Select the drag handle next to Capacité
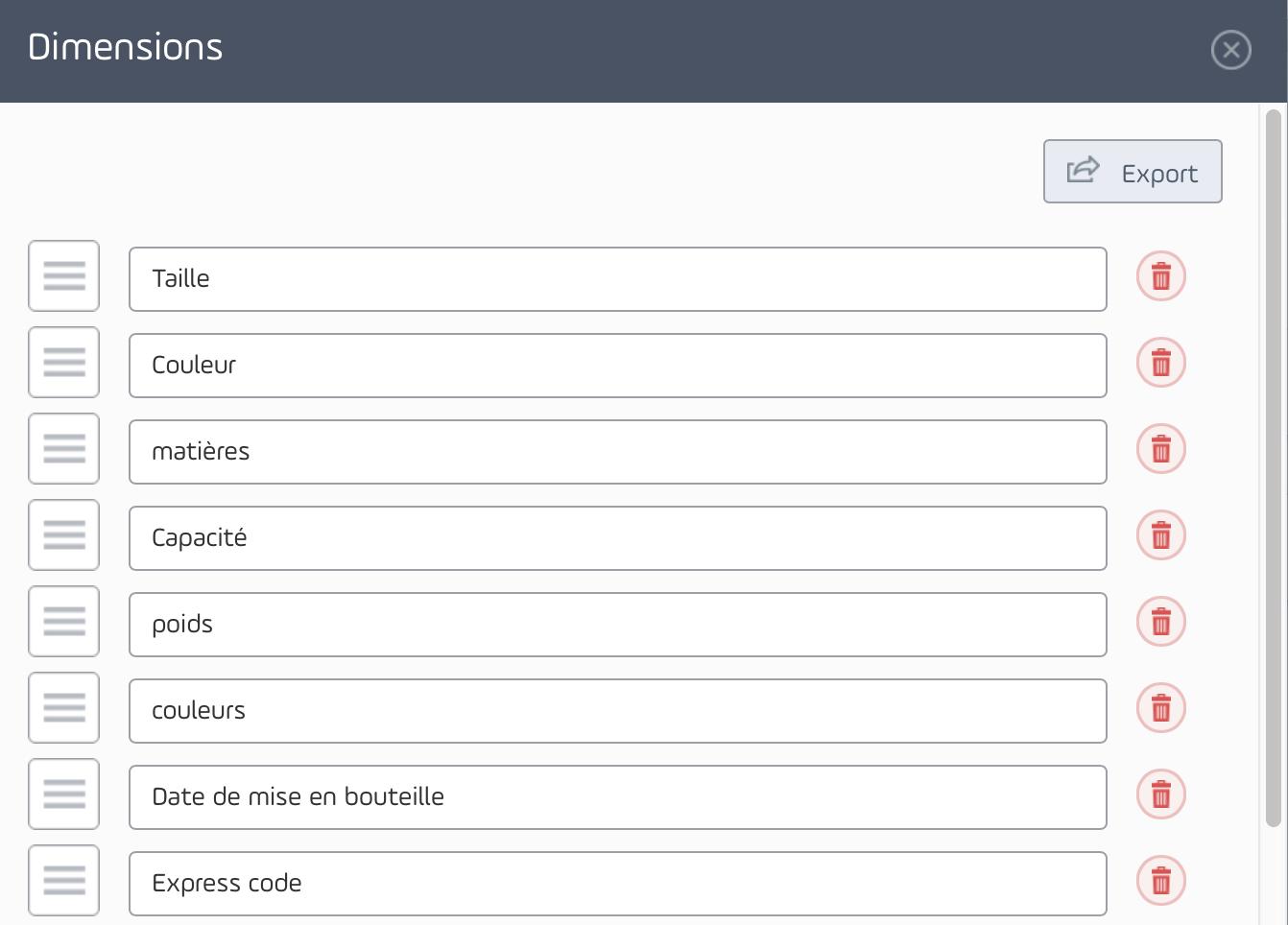Image resolution: width=1288 pixels, height=925 pixels. coord(64,535)
